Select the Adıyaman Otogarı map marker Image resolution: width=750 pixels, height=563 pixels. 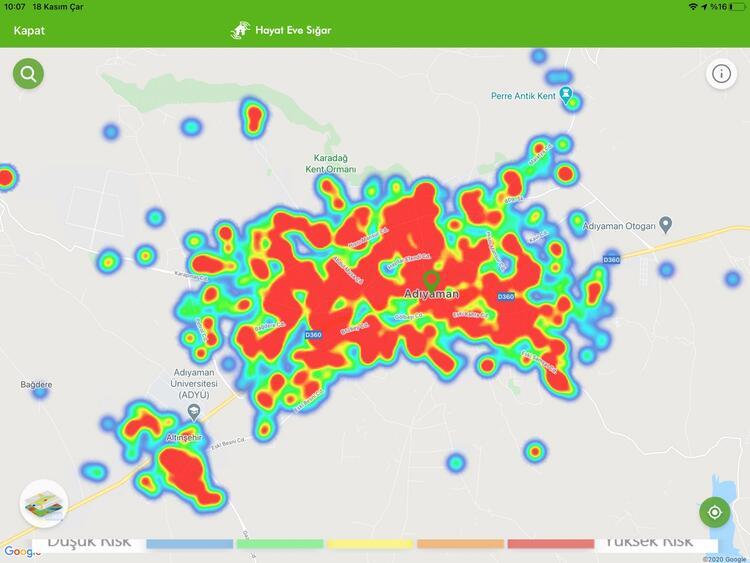pos(667,226)
